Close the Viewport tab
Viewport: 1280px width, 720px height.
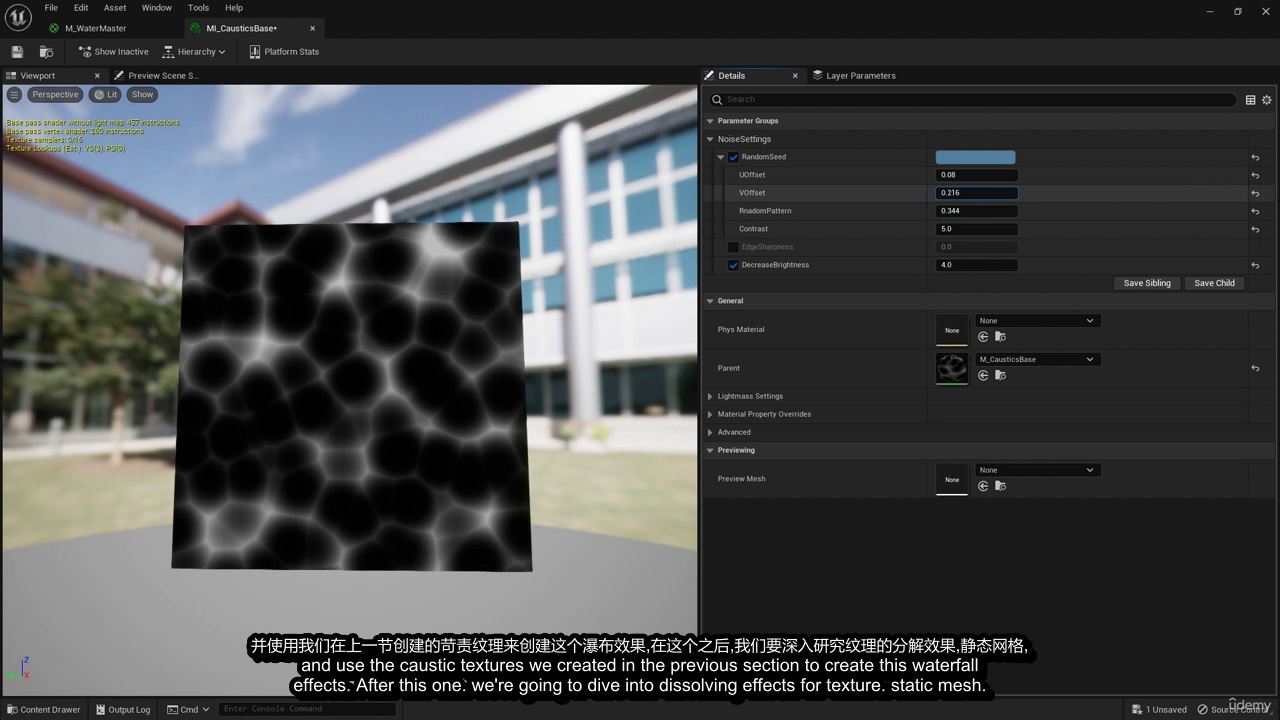point(97,76)
